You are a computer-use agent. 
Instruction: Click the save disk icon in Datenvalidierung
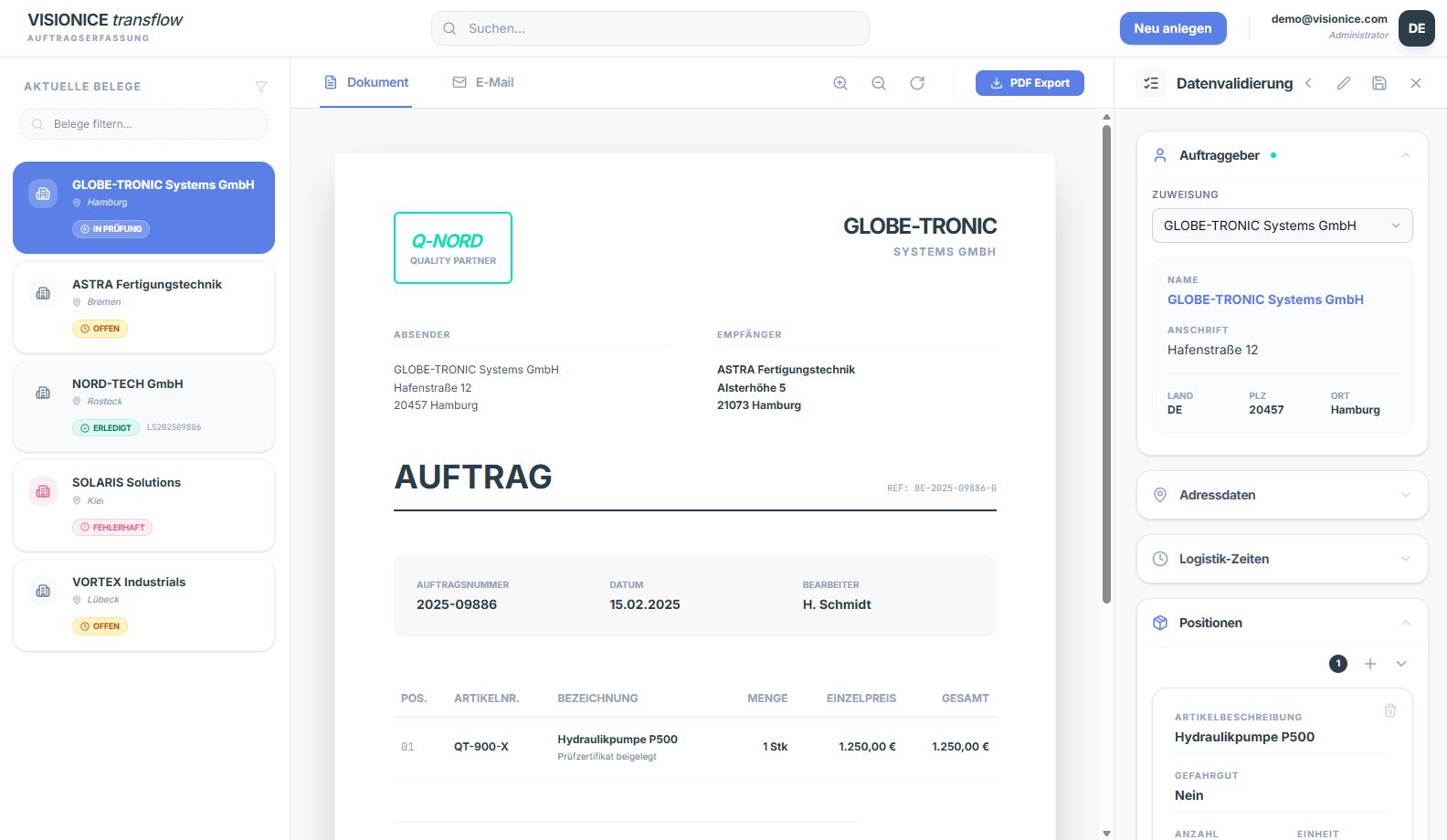(1379, 83)
